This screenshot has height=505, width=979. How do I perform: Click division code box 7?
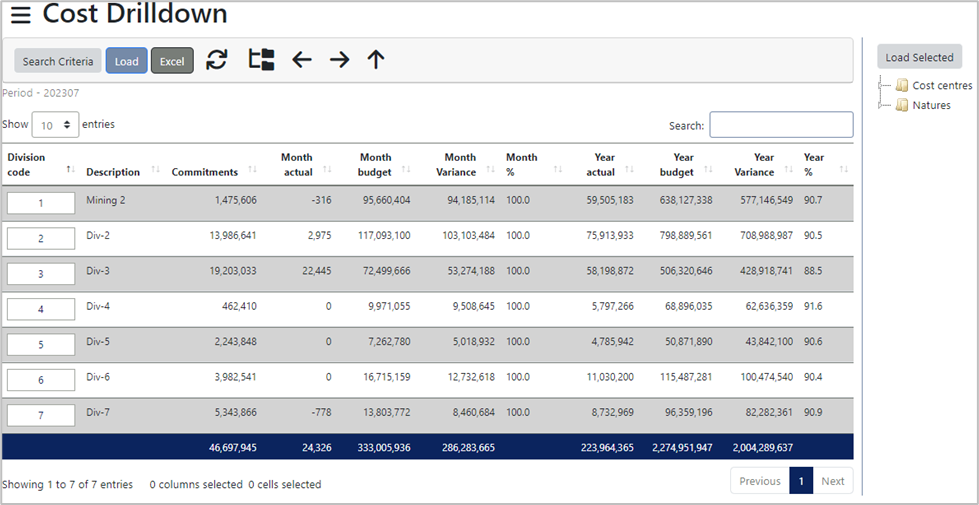(x=41, y=415)
